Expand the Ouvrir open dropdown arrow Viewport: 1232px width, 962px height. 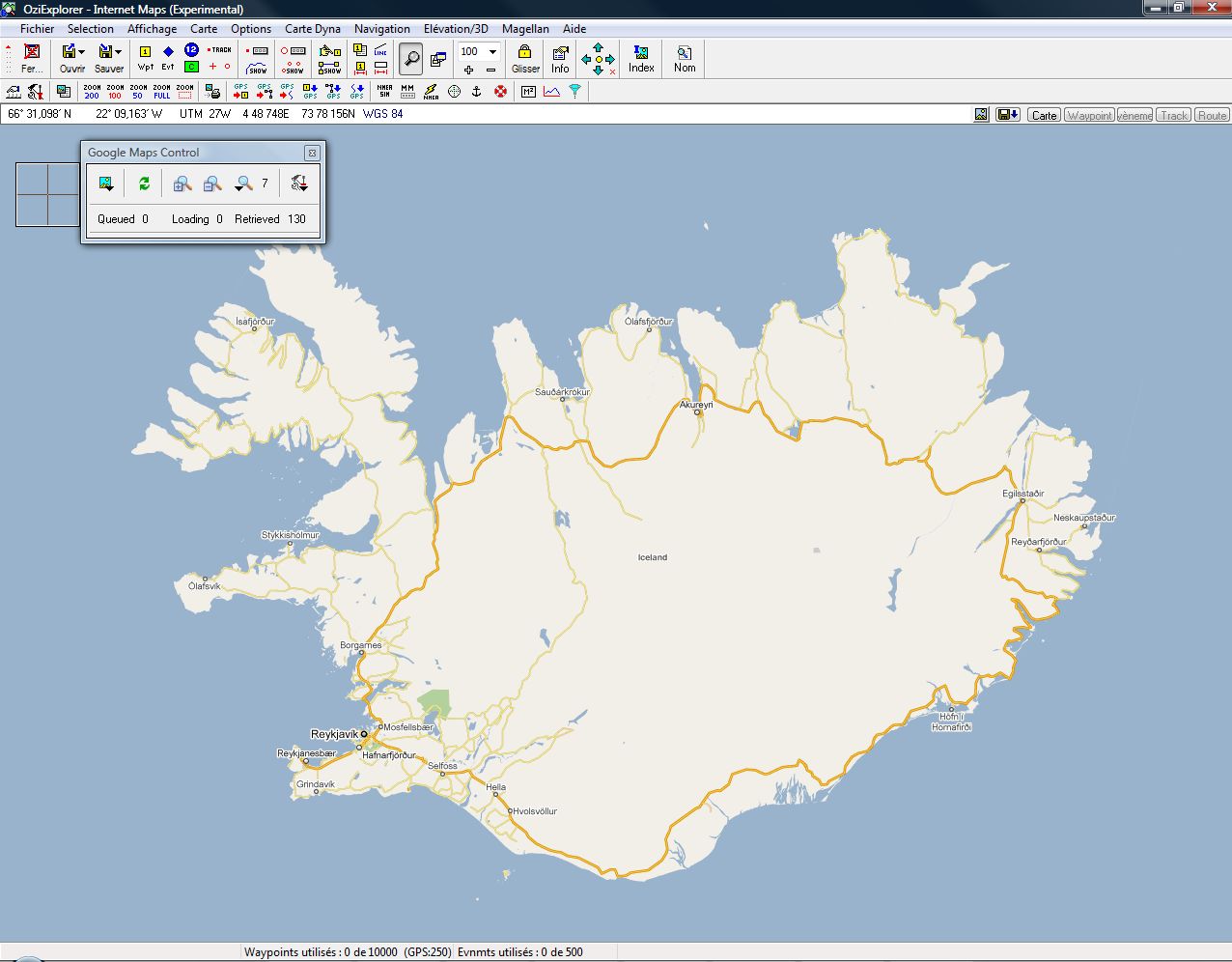click(82, 52)
